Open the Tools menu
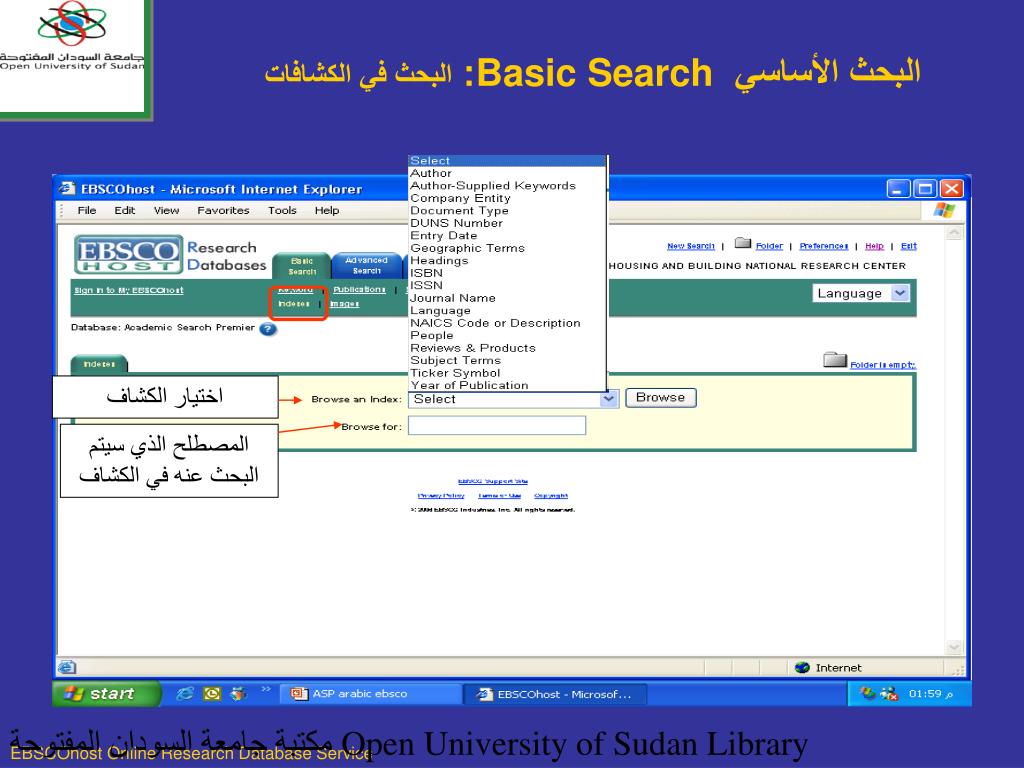This screenshot has height=768, width=1024. (x=282, y=210)
